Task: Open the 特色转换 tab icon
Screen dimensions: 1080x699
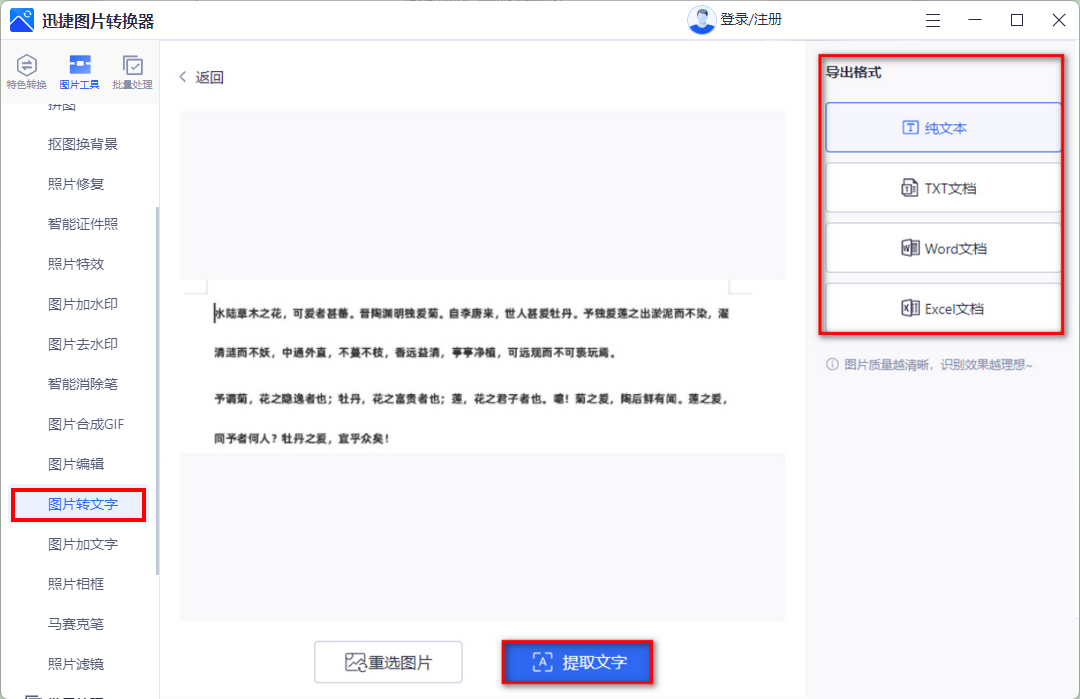Action: (x=26, y=66)
